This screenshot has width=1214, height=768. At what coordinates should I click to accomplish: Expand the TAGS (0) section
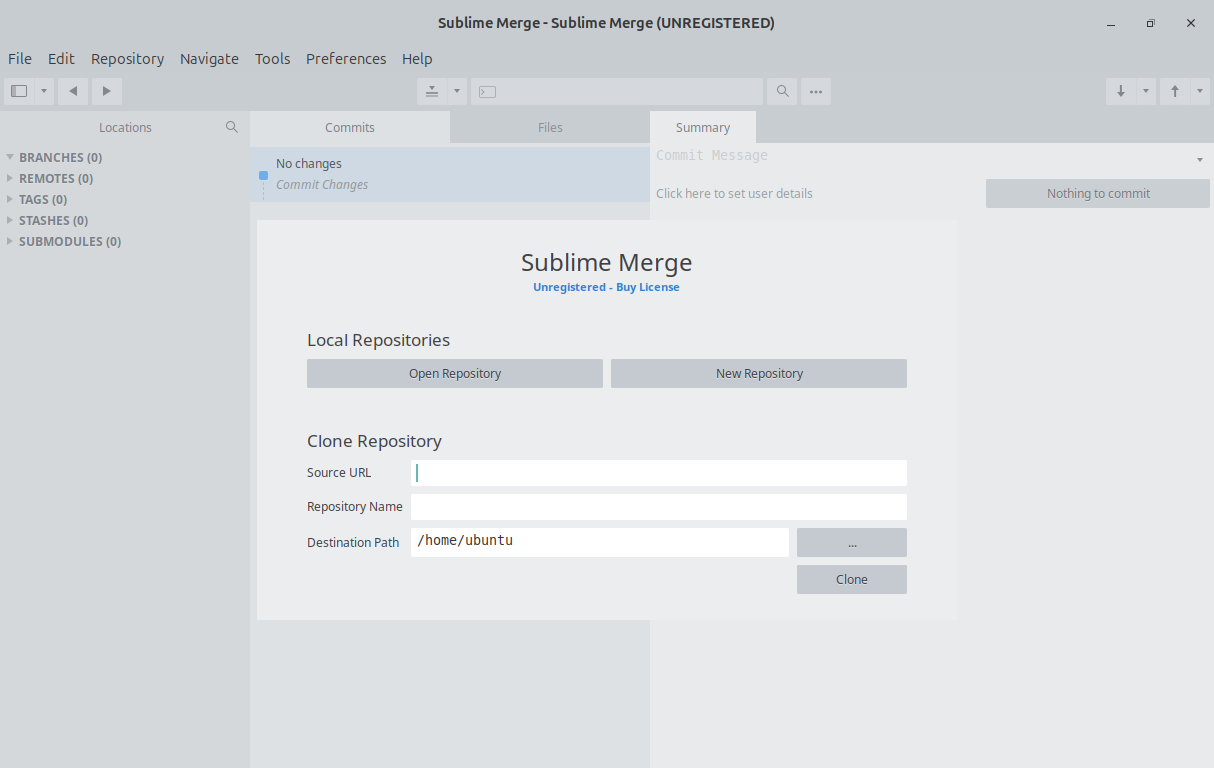tap(10, 199)
